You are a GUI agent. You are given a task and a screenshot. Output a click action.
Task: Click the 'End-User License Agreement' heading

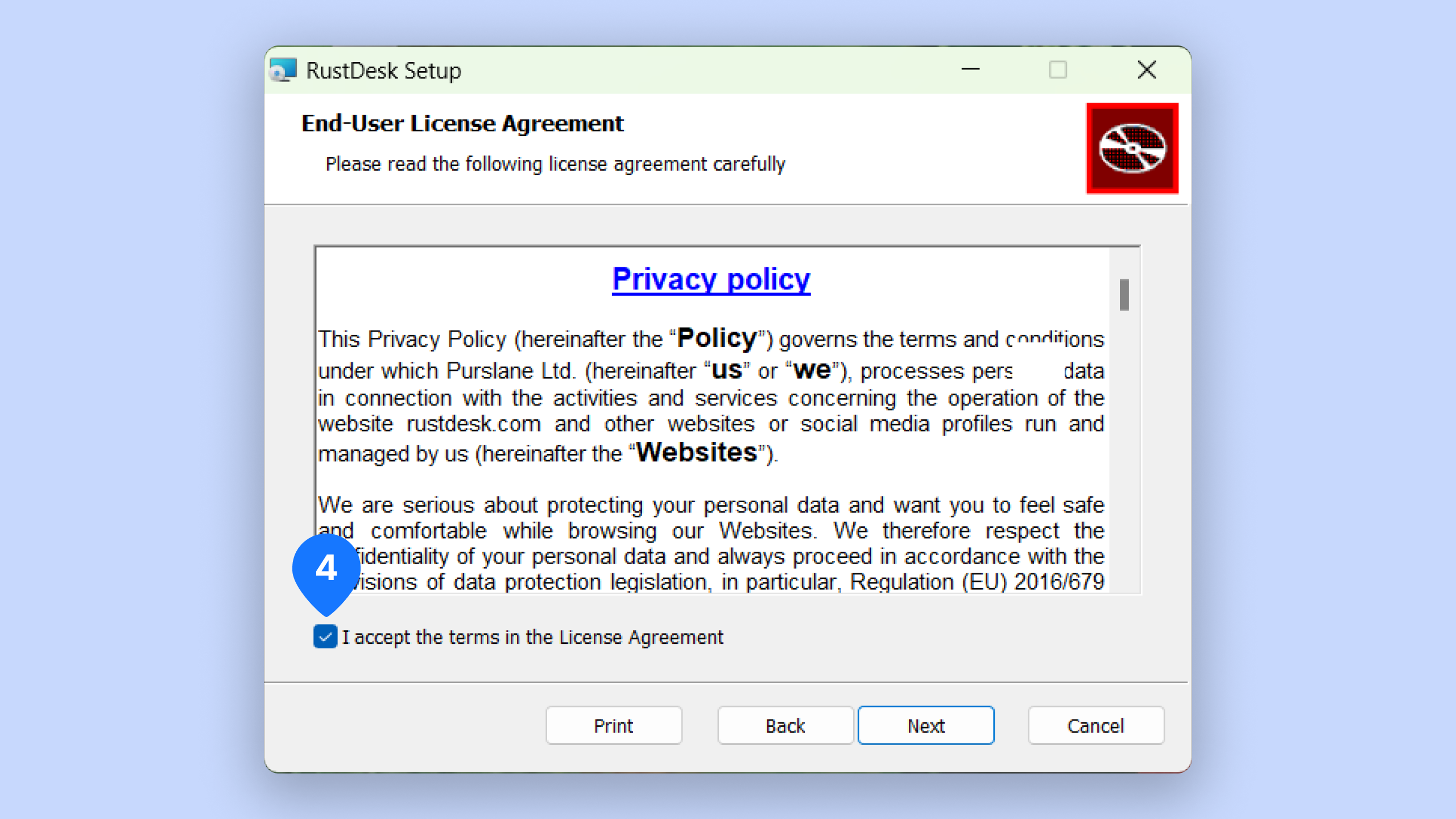[462, 123]
